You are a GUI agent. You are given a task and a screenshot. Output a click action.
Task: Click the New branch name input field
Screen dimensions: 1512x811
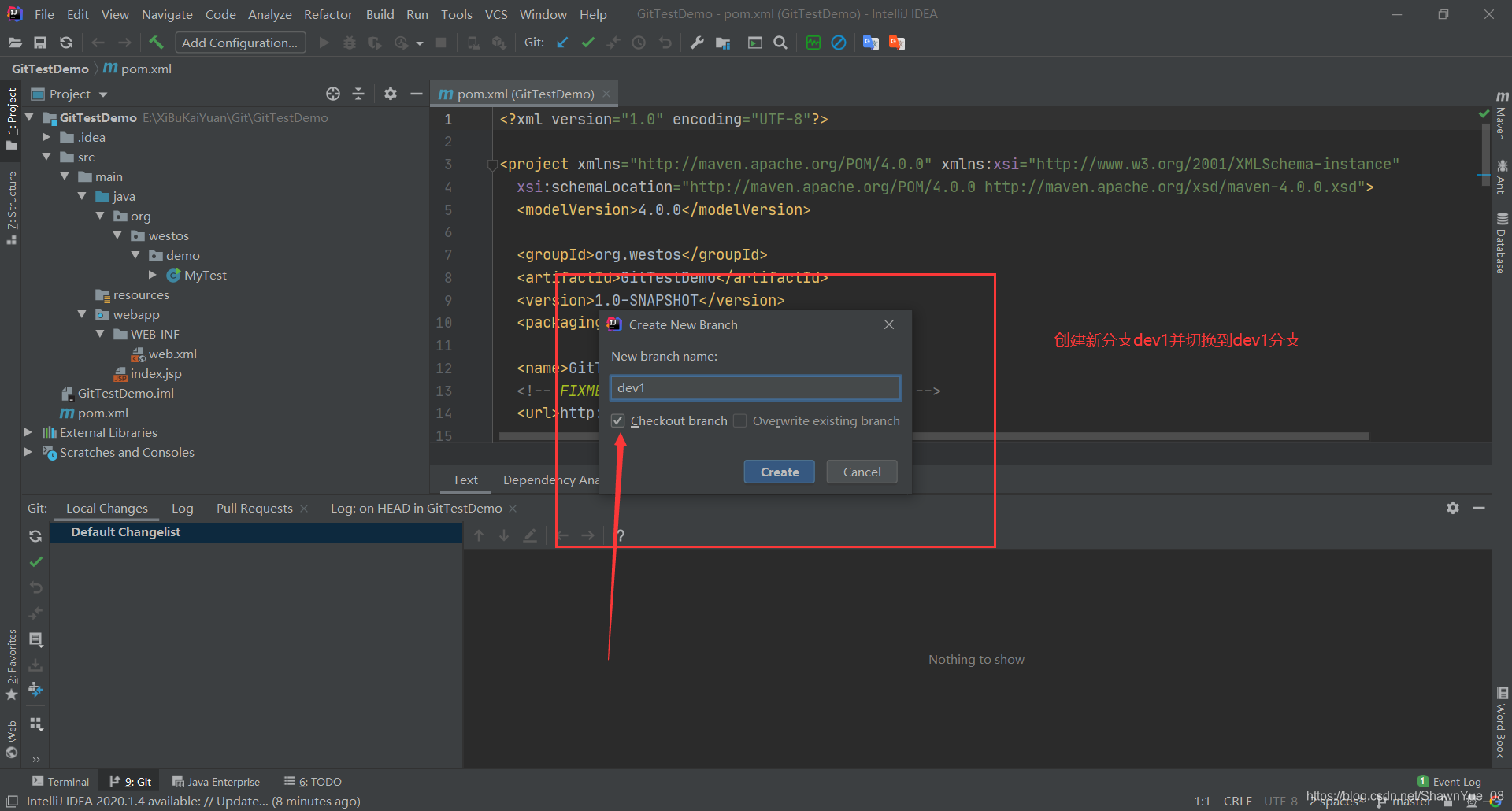coord(755,387)
